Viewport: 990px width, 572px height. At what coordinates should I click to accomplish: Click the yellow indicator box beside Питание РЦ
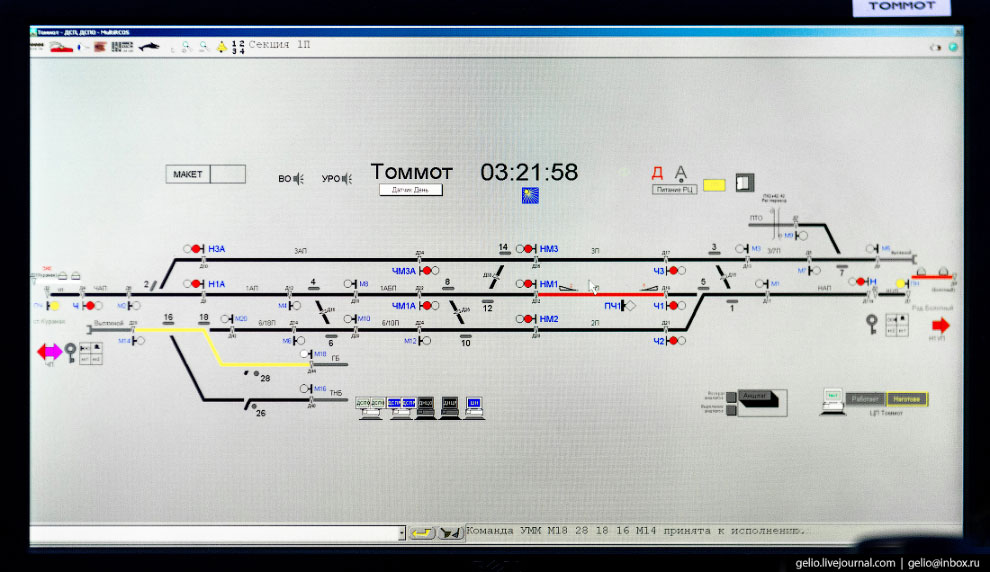pyautogui.click(x=715, y=185)
